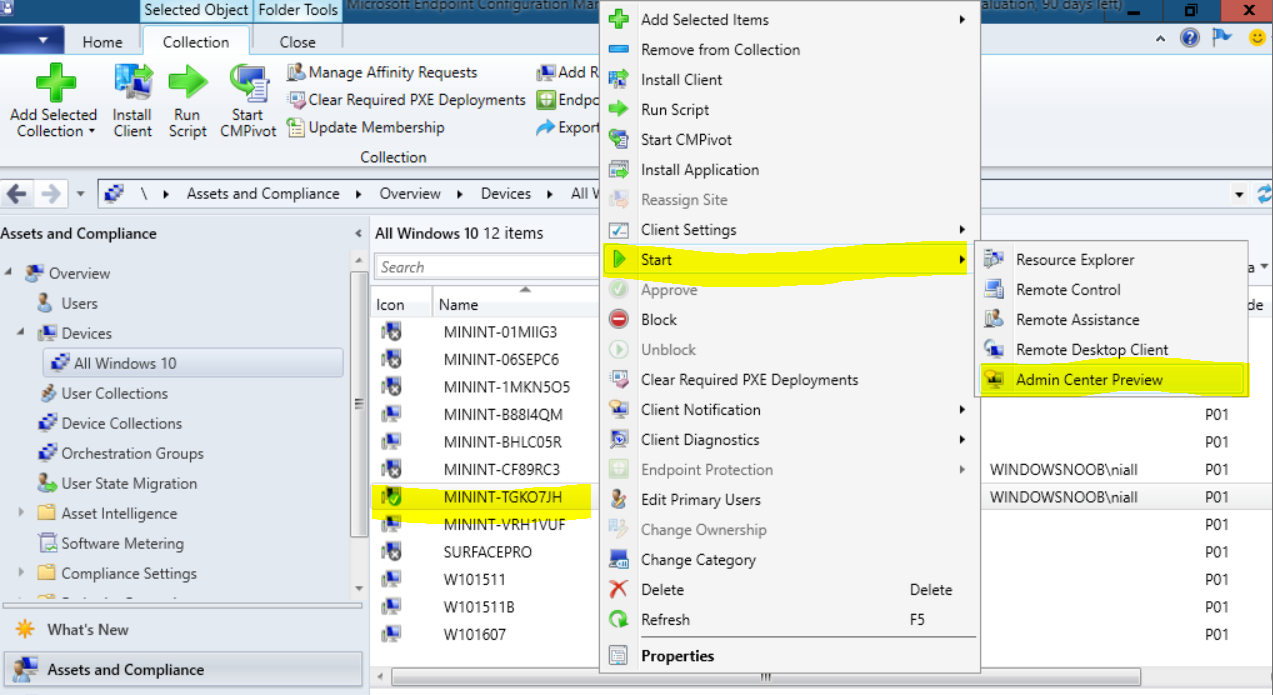The height and width of the screenshot is (695, 1273).
Task: Choose Install Application from context menu
Action: pos(788,169)
